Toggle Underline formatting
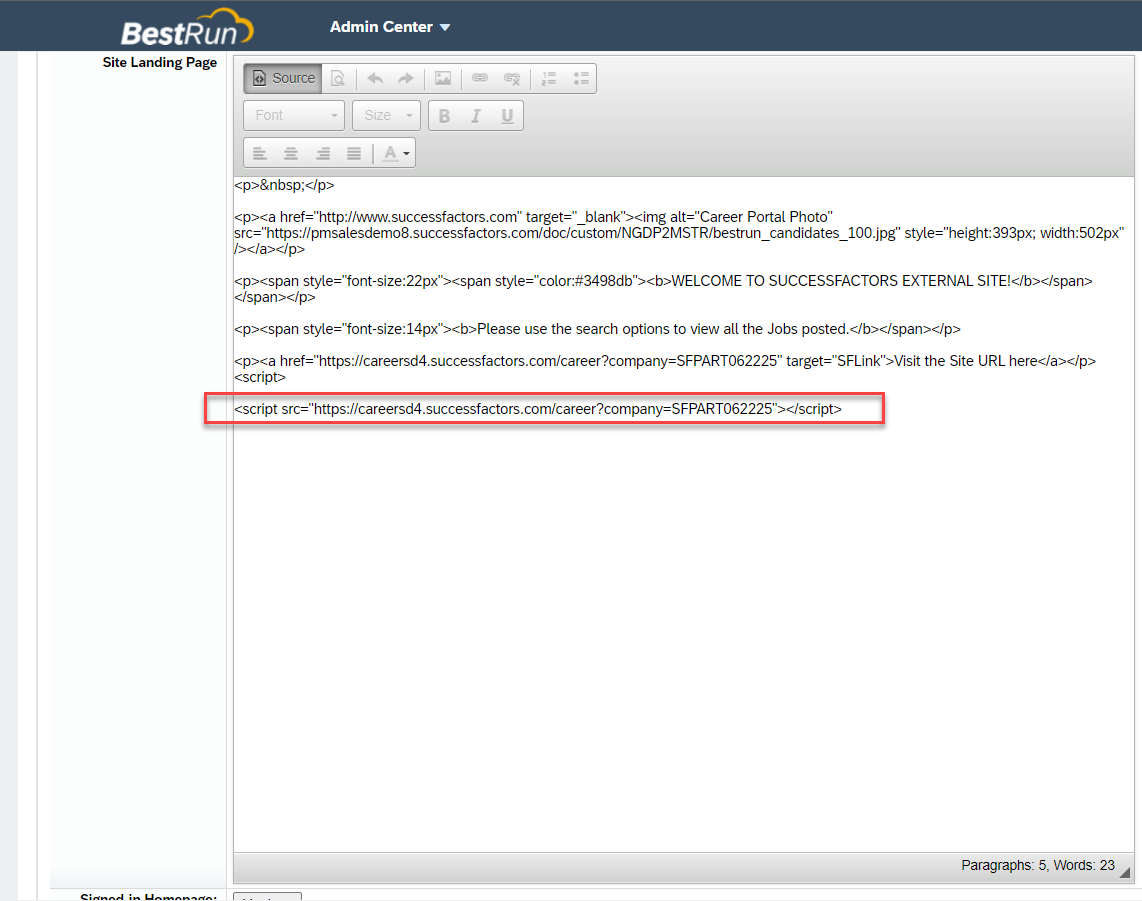The image size is (1142, 901). point(507,116)
